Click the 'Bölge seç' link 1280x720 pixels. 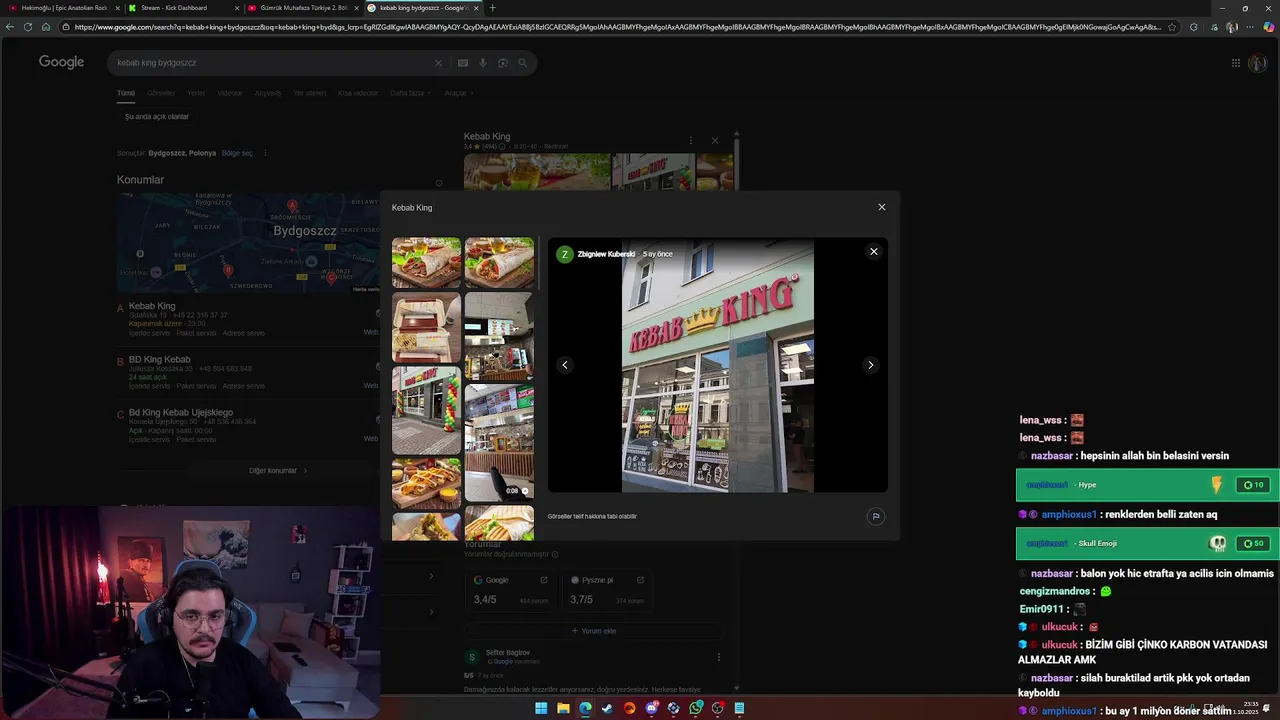(237, 153)
